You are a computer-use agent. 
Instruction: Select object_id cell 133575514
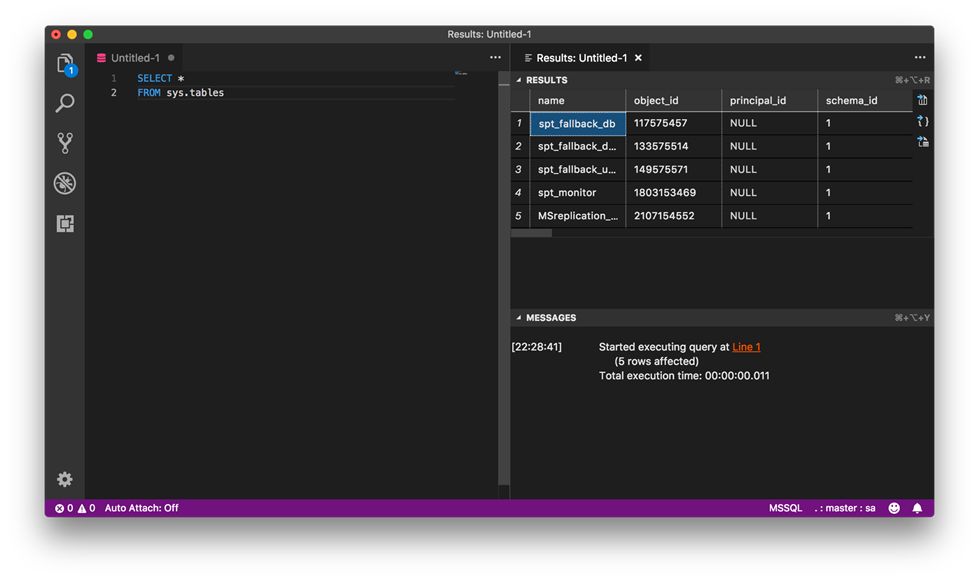coord(674,147)
